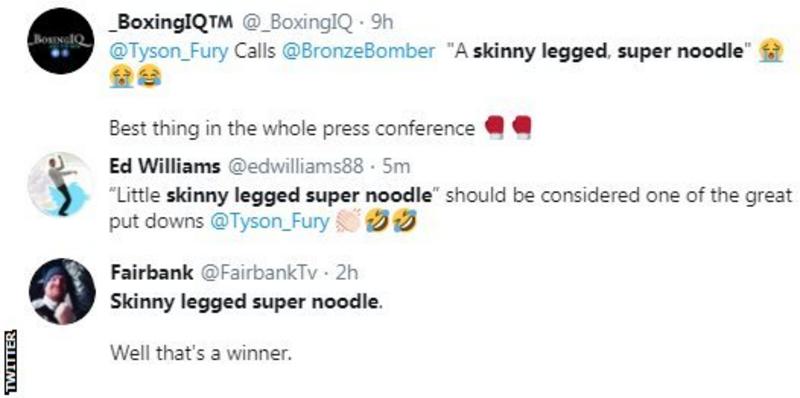
Task: Open Fairbank's profile picture
Action: click(x=61, y=291)
